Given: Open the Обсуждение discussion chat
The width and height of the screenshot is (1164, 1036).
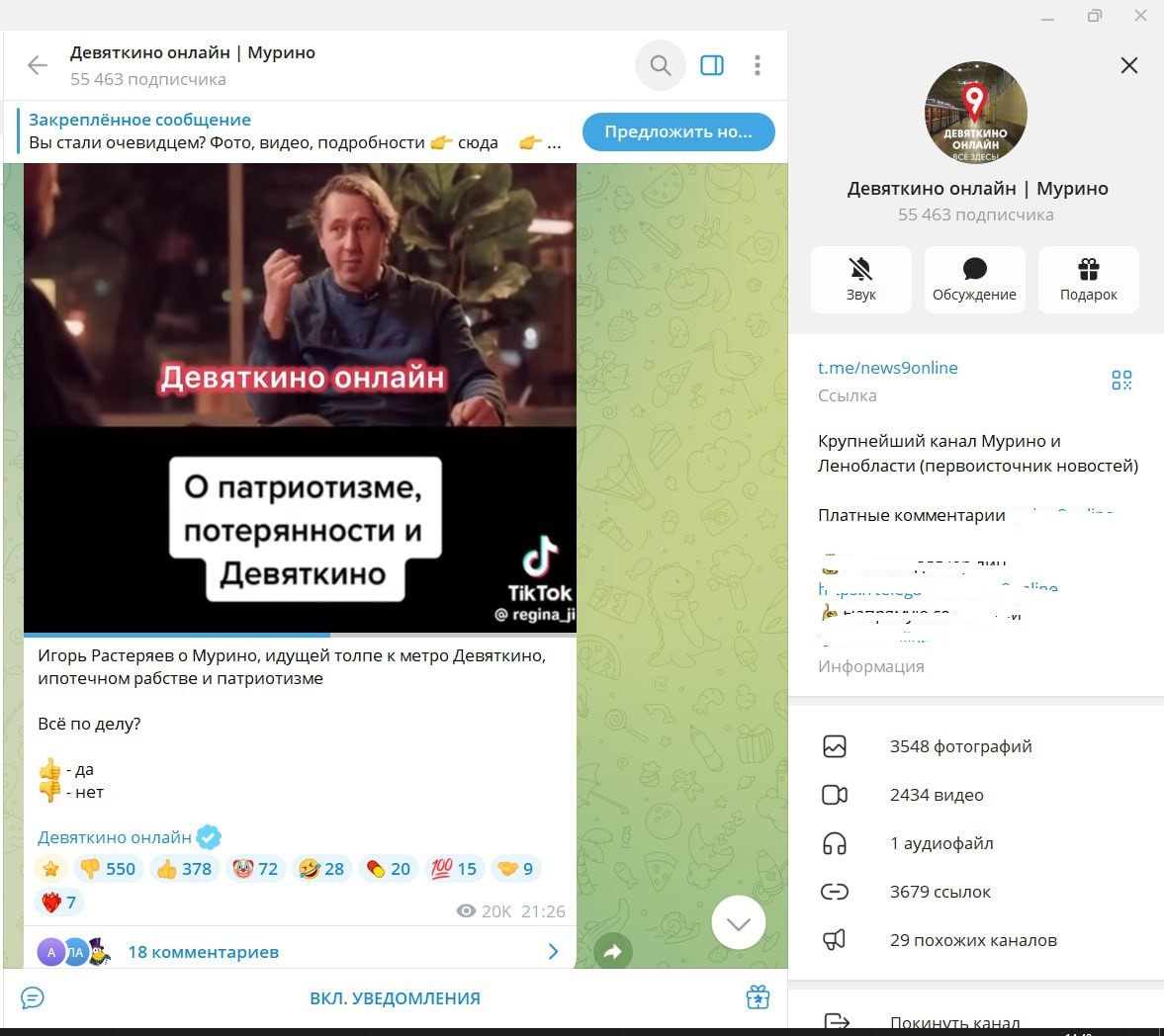Looking at the screenshot, I should coord(974,280).
